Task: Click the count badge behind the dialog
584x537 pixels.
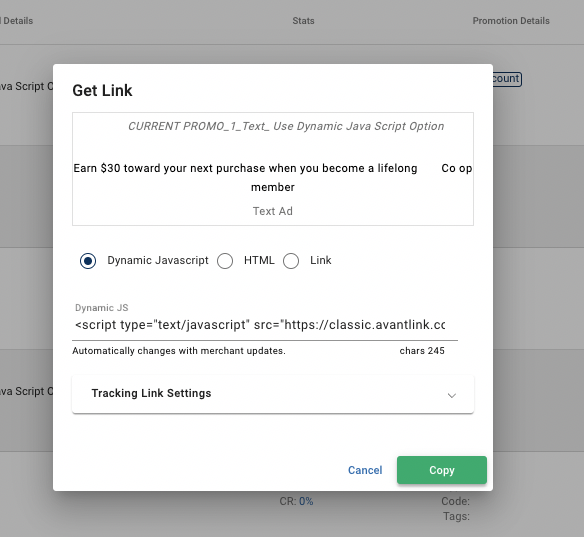Action: pyautogui.click(x=507, y=79)
